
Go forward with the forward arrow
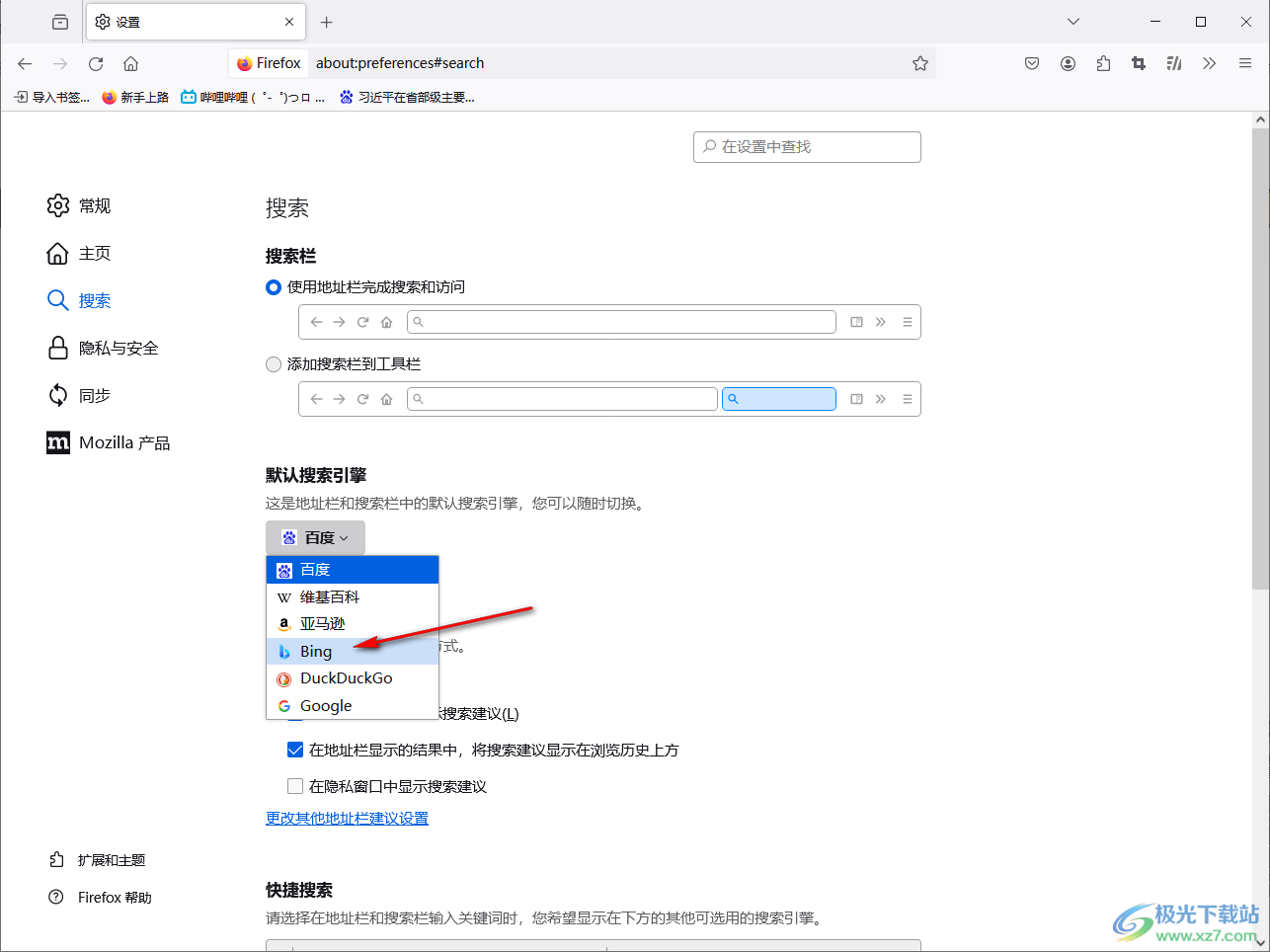[x=60, y=63]
